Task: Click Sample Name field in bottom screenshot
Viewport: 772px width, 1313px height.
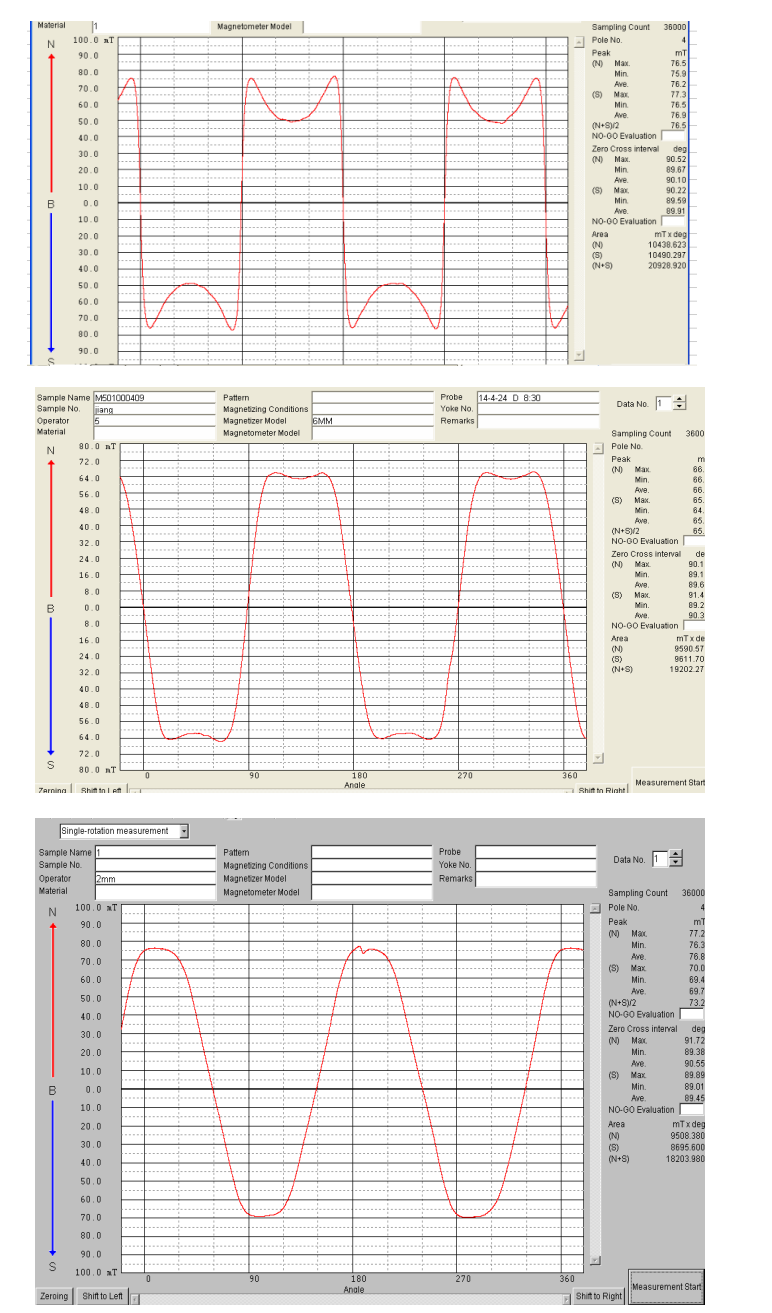Action: pos(155,852)
